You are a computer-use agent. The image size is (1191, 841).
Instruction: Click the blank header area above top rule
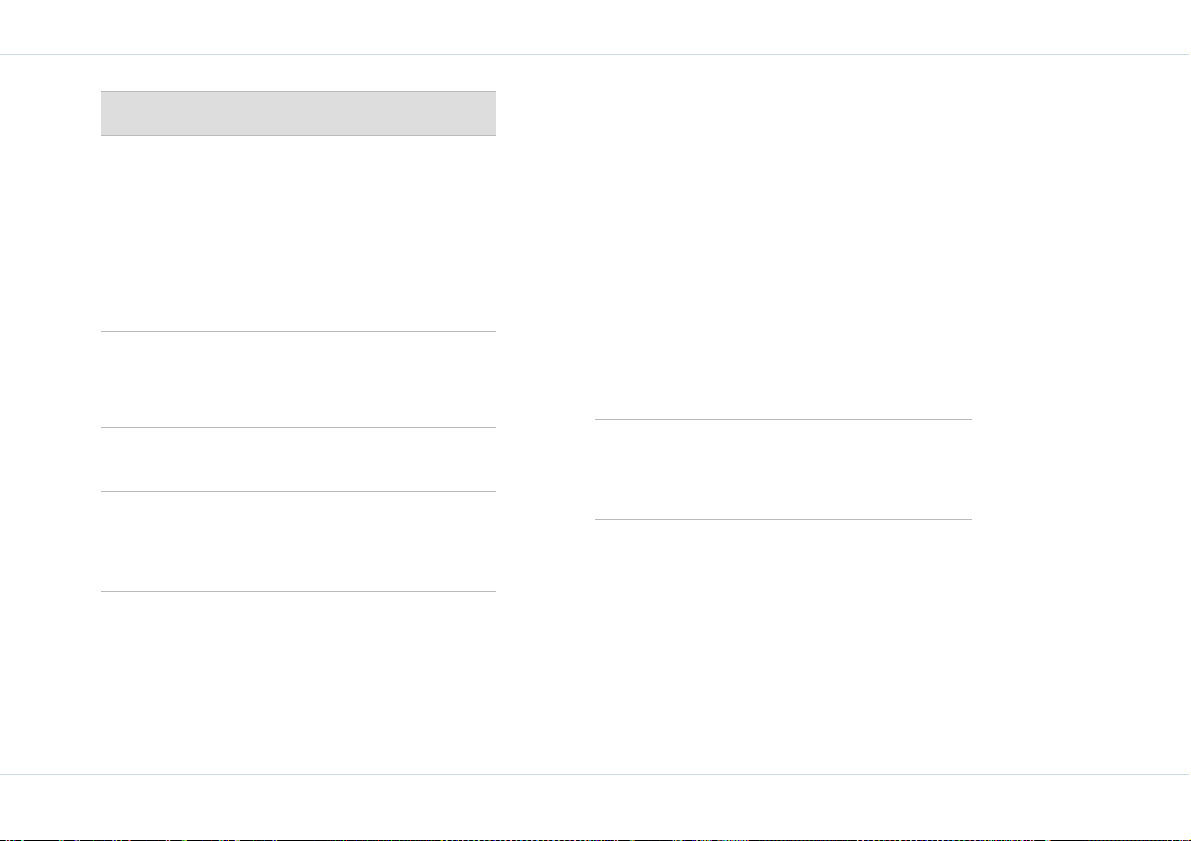coord(596,27)
